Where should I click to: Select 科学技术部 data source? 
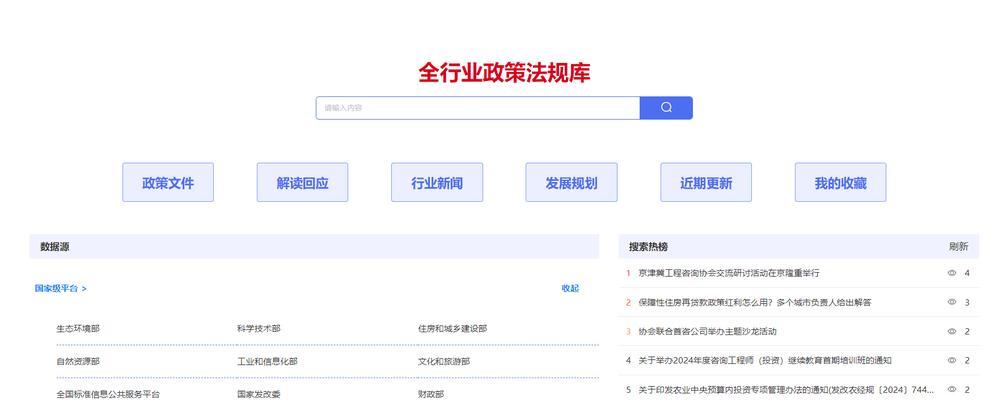[258, 329]
